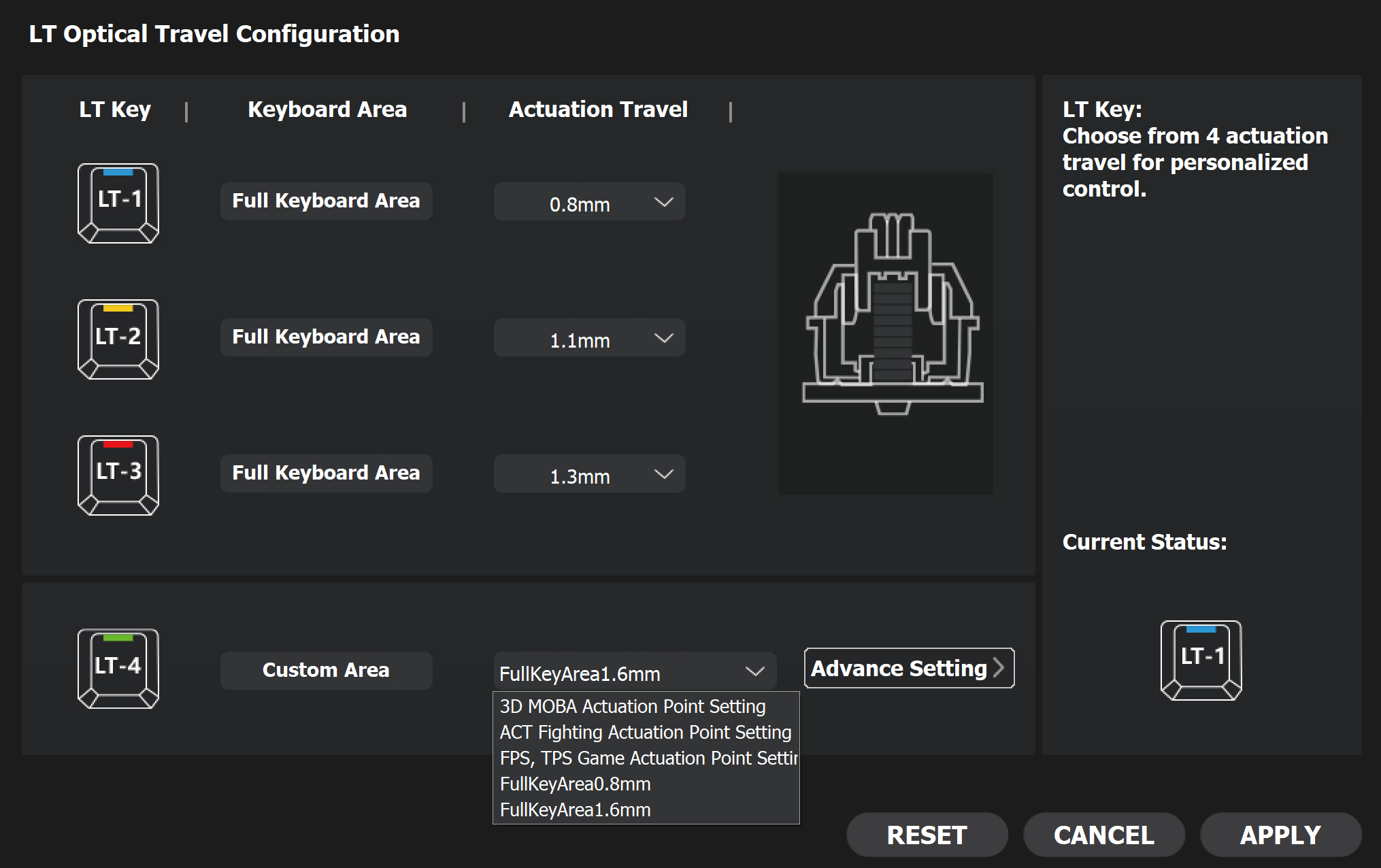Click the optical switch diagram image
The height and width of the screenshot is (868, 1381).
(x=885, y=333)
